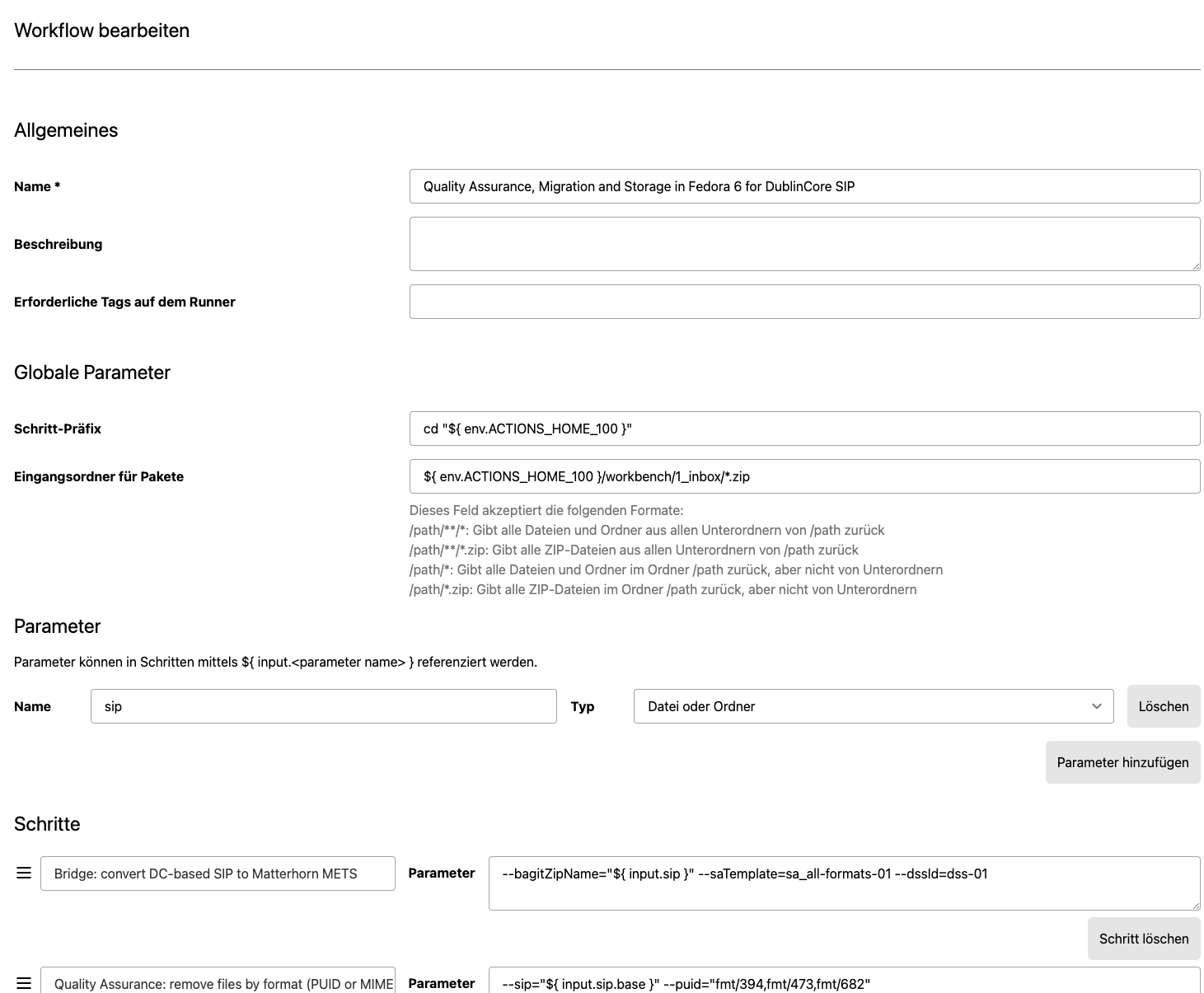Click the --sip parameter field with puid values

click(x=844, y=980)
